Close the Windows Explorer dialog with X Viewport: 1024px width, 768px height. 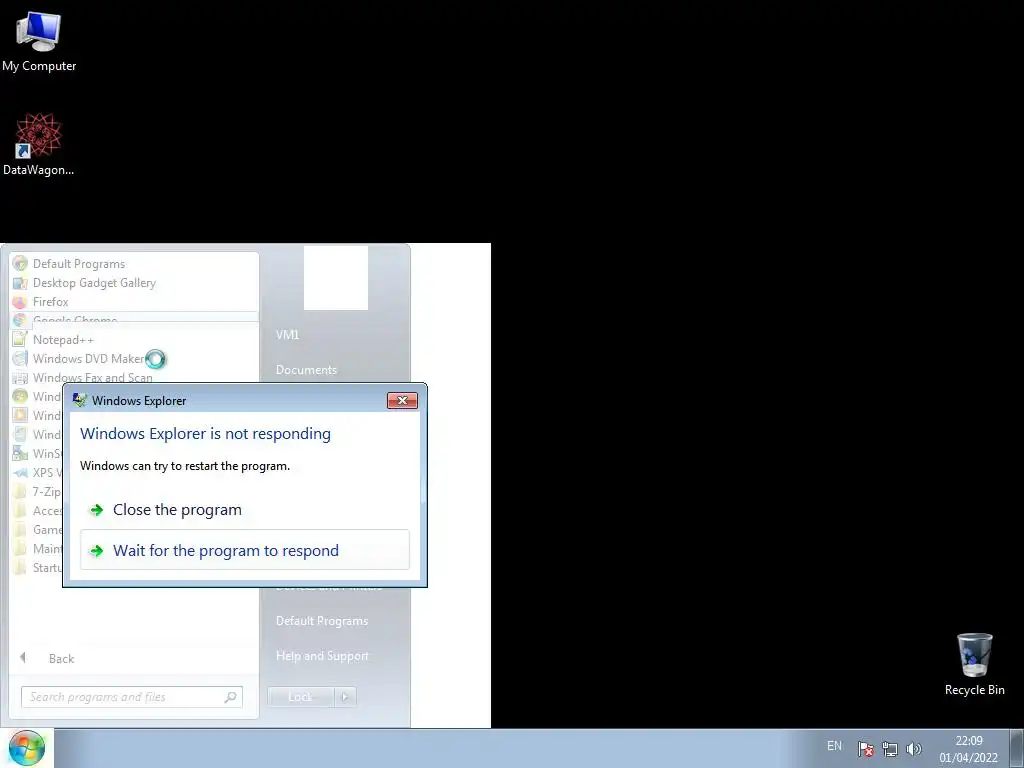coord(402,400)
